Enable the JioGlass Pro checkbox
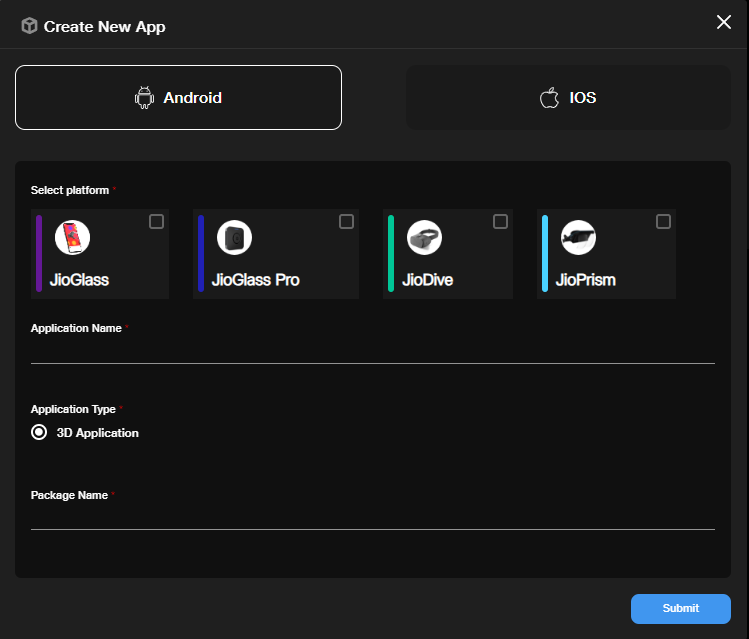Screen dimensions: 749x639 (346, 222)
